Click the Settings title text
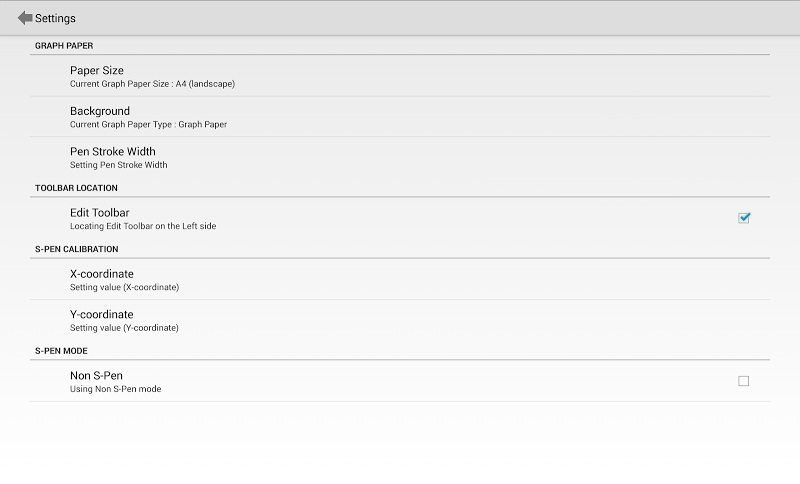The height and width of the screenshot is (484, 800). (55, 18)
